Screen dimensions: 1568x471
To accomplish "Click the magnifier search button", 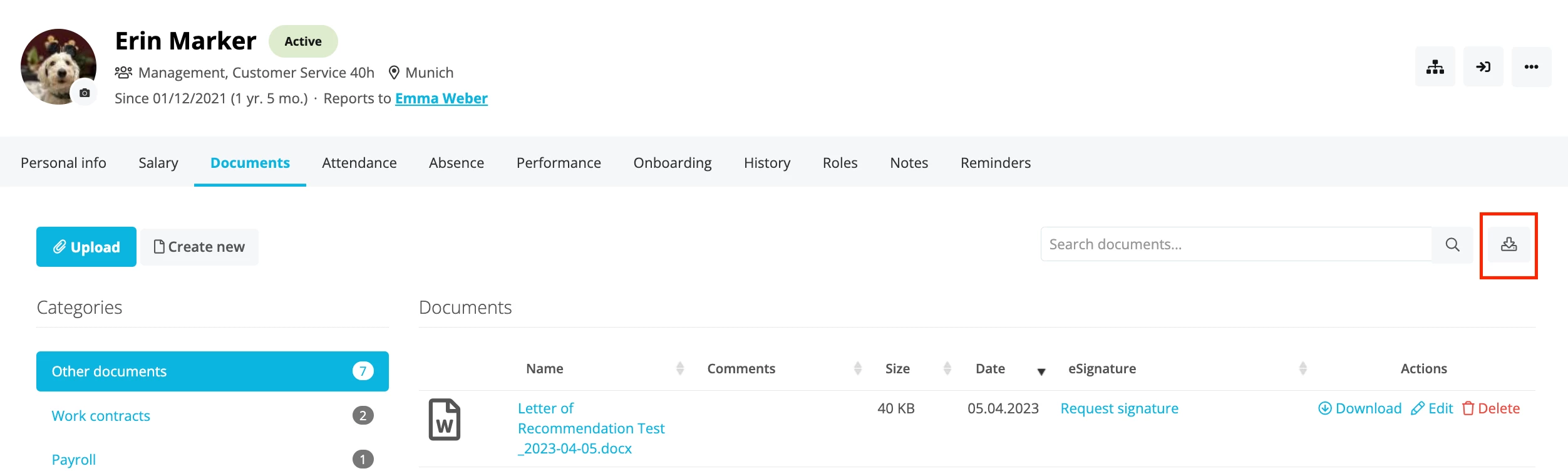I will coord(1452,244).
